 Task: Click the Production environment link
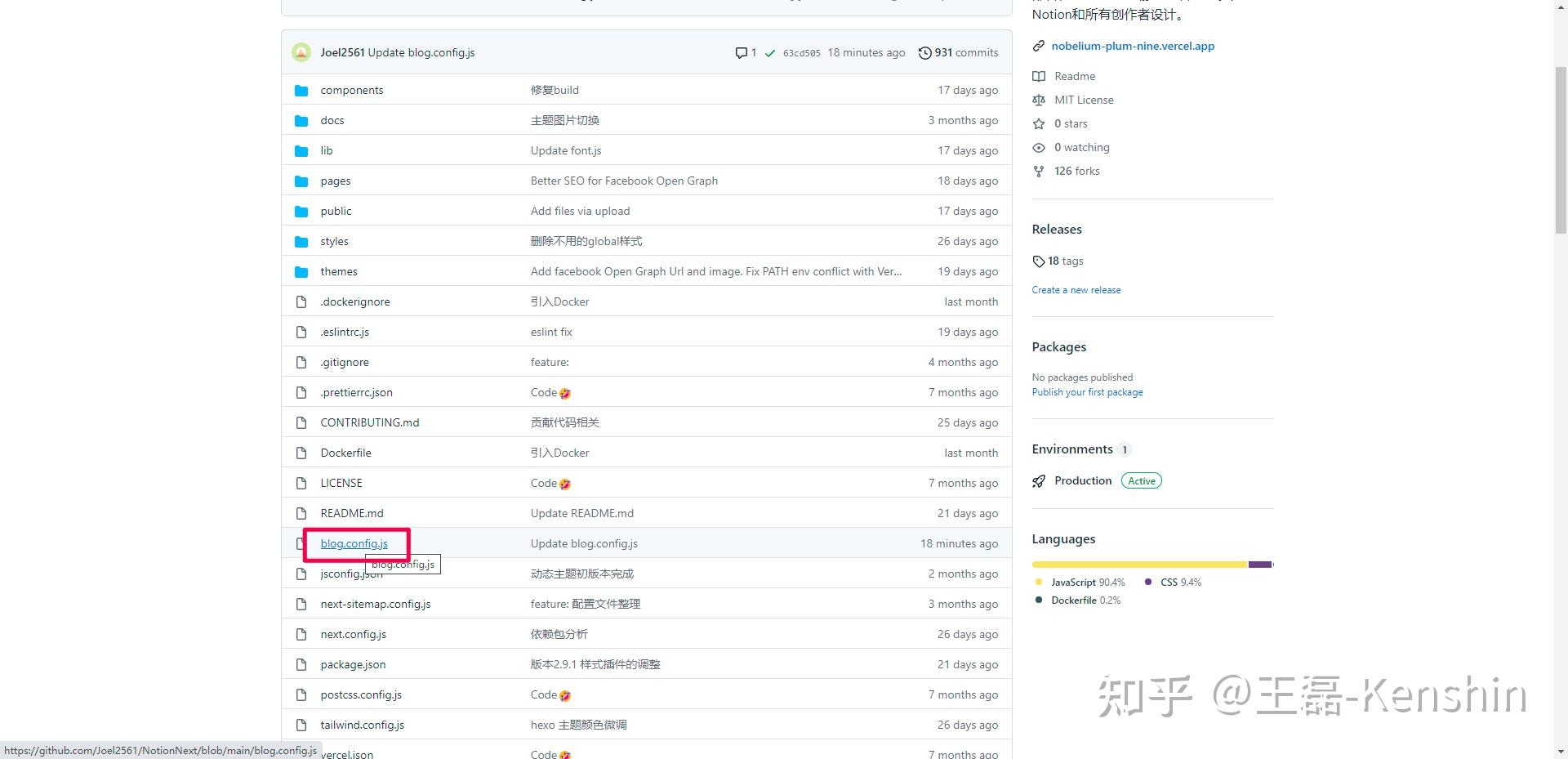(1082, 480)
